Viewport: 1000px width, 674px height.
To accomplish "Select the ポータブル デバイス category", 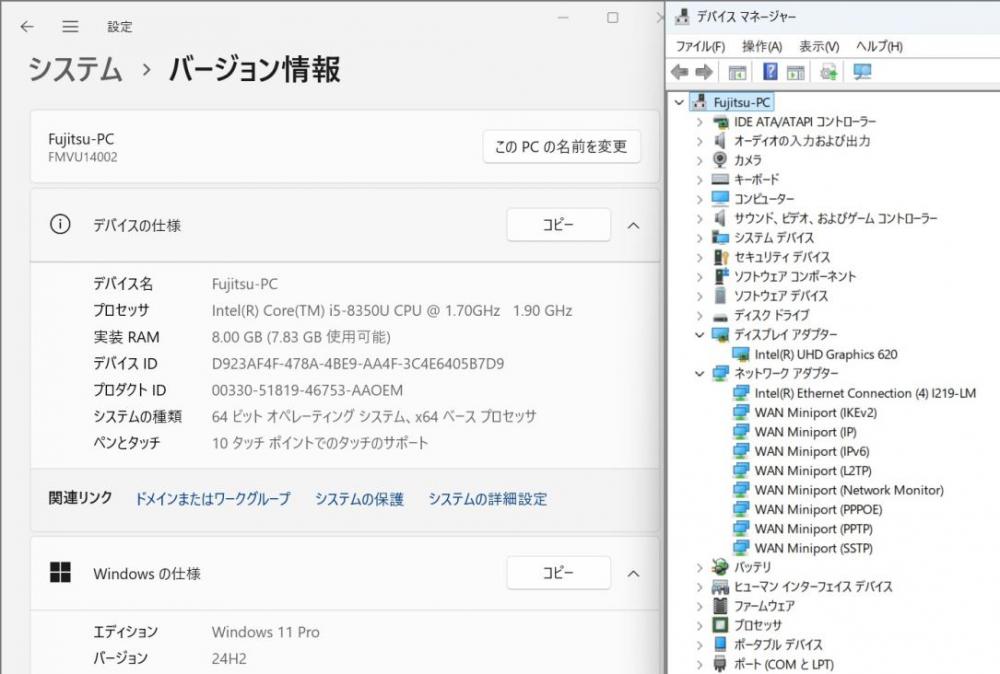I will click(778, 645).
